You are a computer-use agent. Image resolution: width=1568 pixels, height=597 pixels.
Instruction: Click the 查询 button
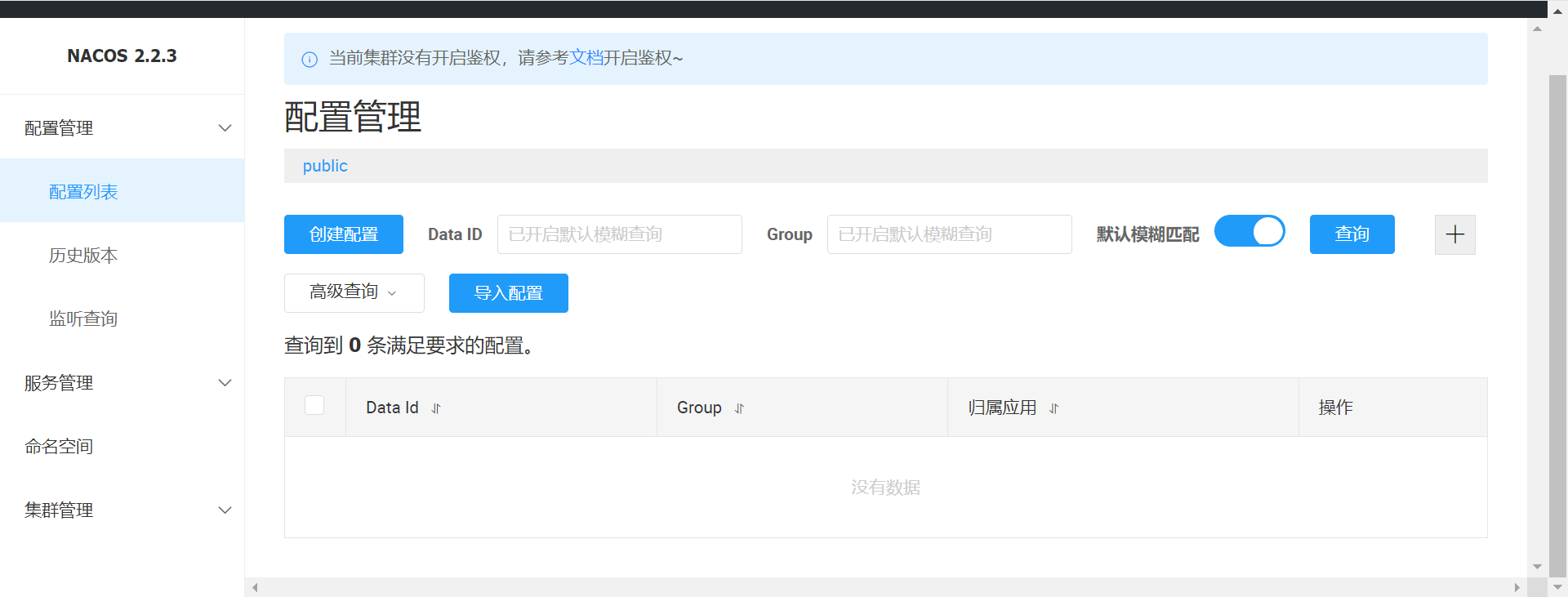click(1352, 234)
